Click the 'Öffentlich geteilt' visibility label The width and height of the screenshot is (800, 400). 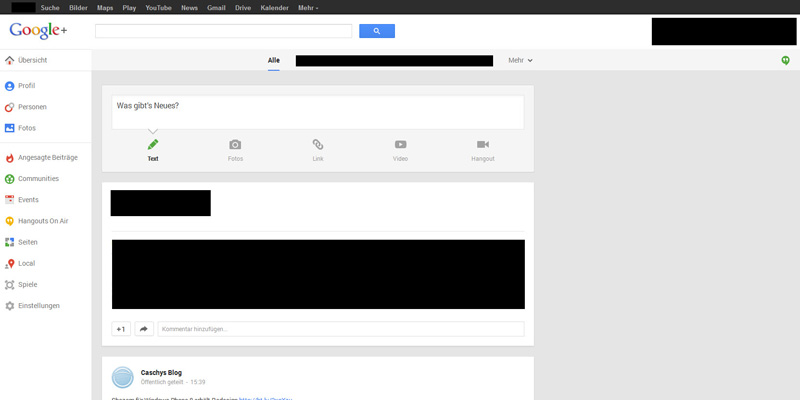162,382
